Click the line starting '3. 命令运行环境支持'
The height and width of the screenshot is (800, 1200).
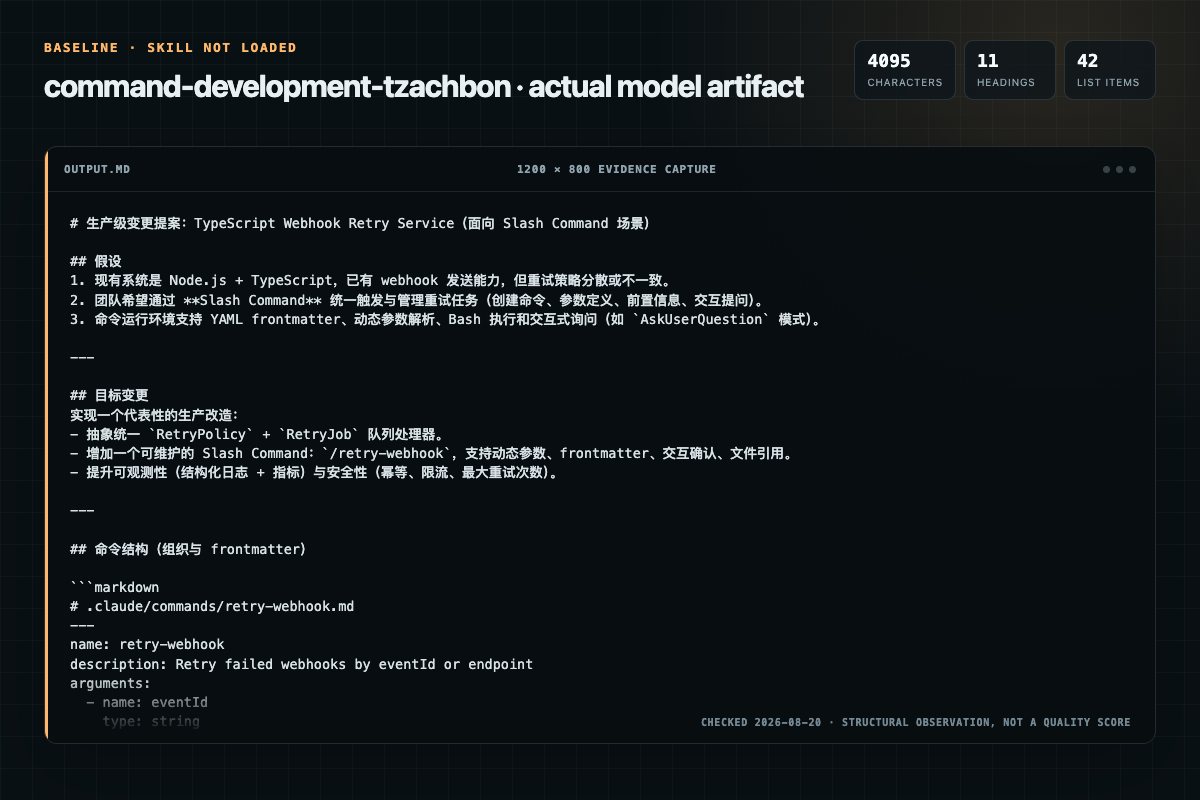(445, 322)
